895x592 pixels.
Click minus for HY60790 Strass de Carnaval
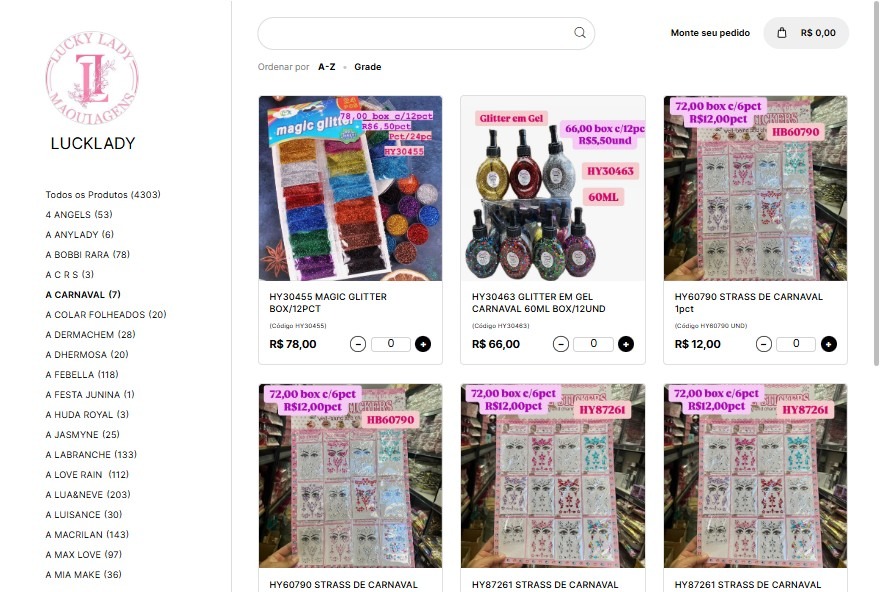[764, 344]
